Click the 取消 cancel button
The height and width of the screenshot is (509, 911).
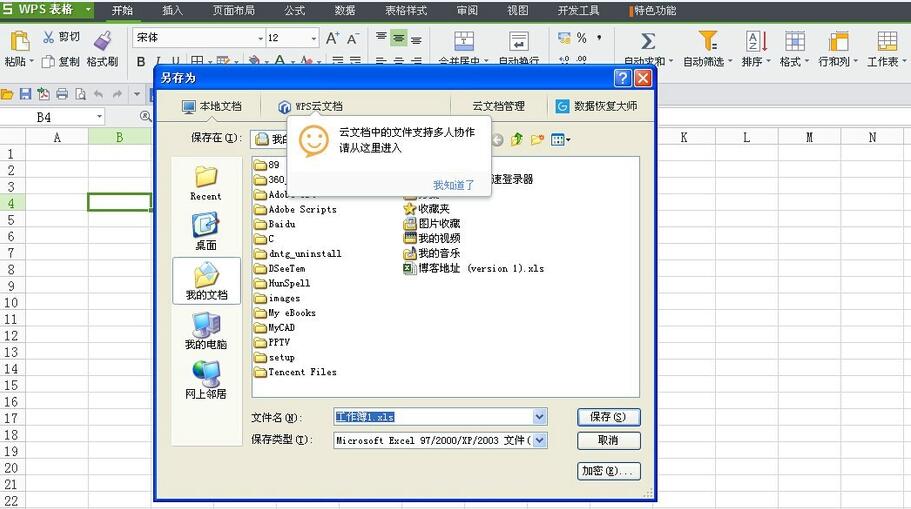click(608, 440)
